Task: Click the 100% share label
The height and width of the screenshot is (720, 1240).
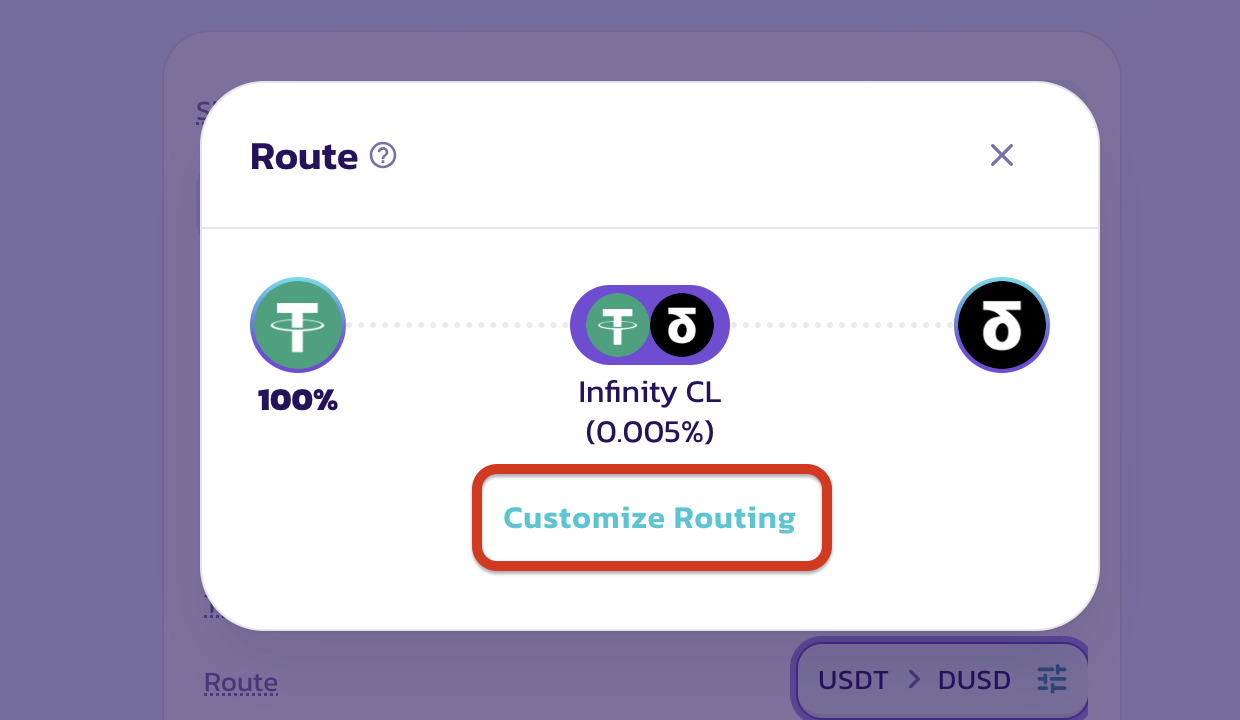Action: tap(298, 401)
